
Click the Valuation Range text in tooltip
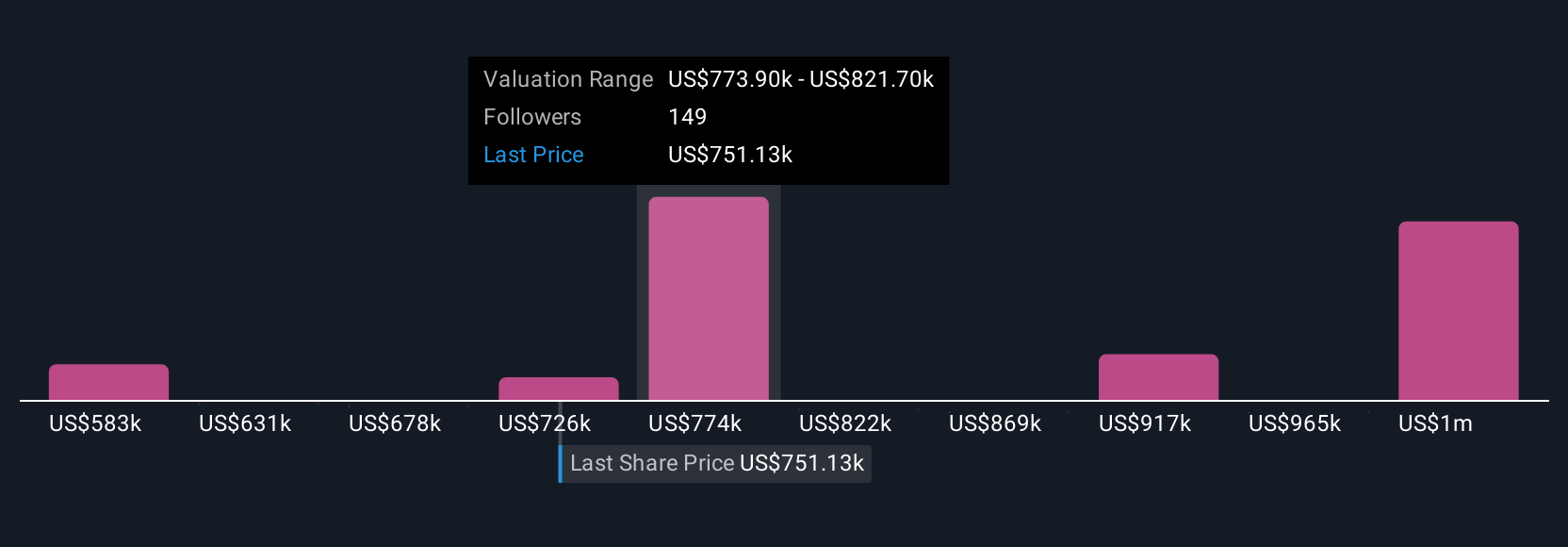tap(568, 79)
